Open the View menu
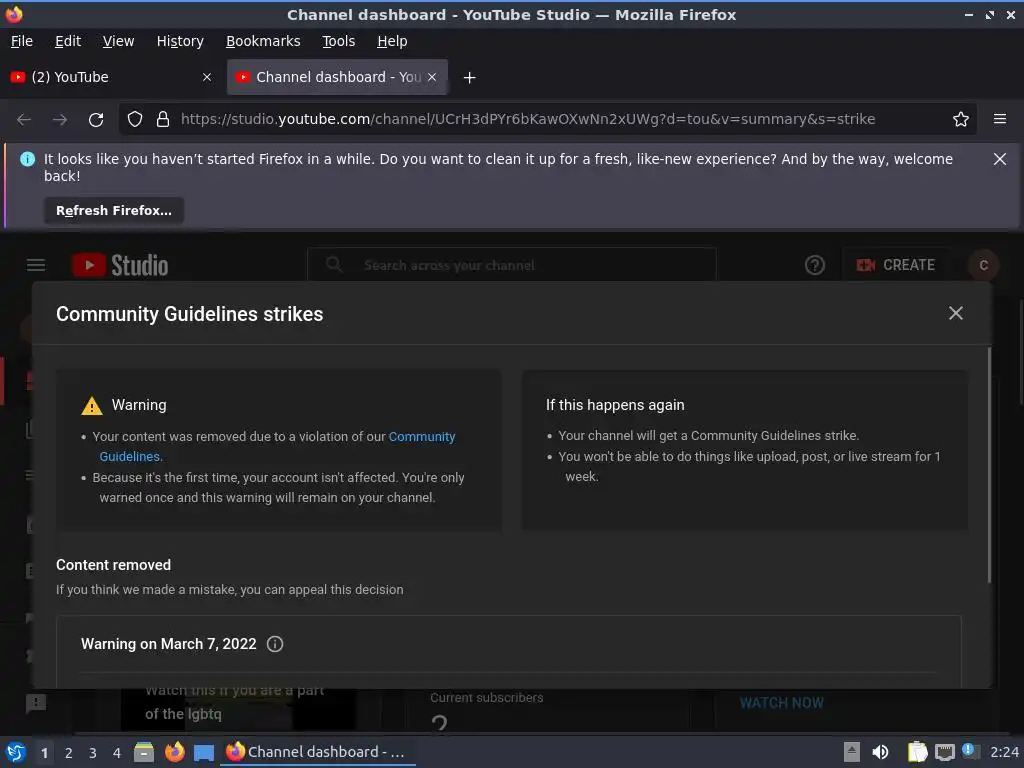Image resolution: width=1024 pixels, height=768 pixels. pyautogui.click(x=118, y=41)
